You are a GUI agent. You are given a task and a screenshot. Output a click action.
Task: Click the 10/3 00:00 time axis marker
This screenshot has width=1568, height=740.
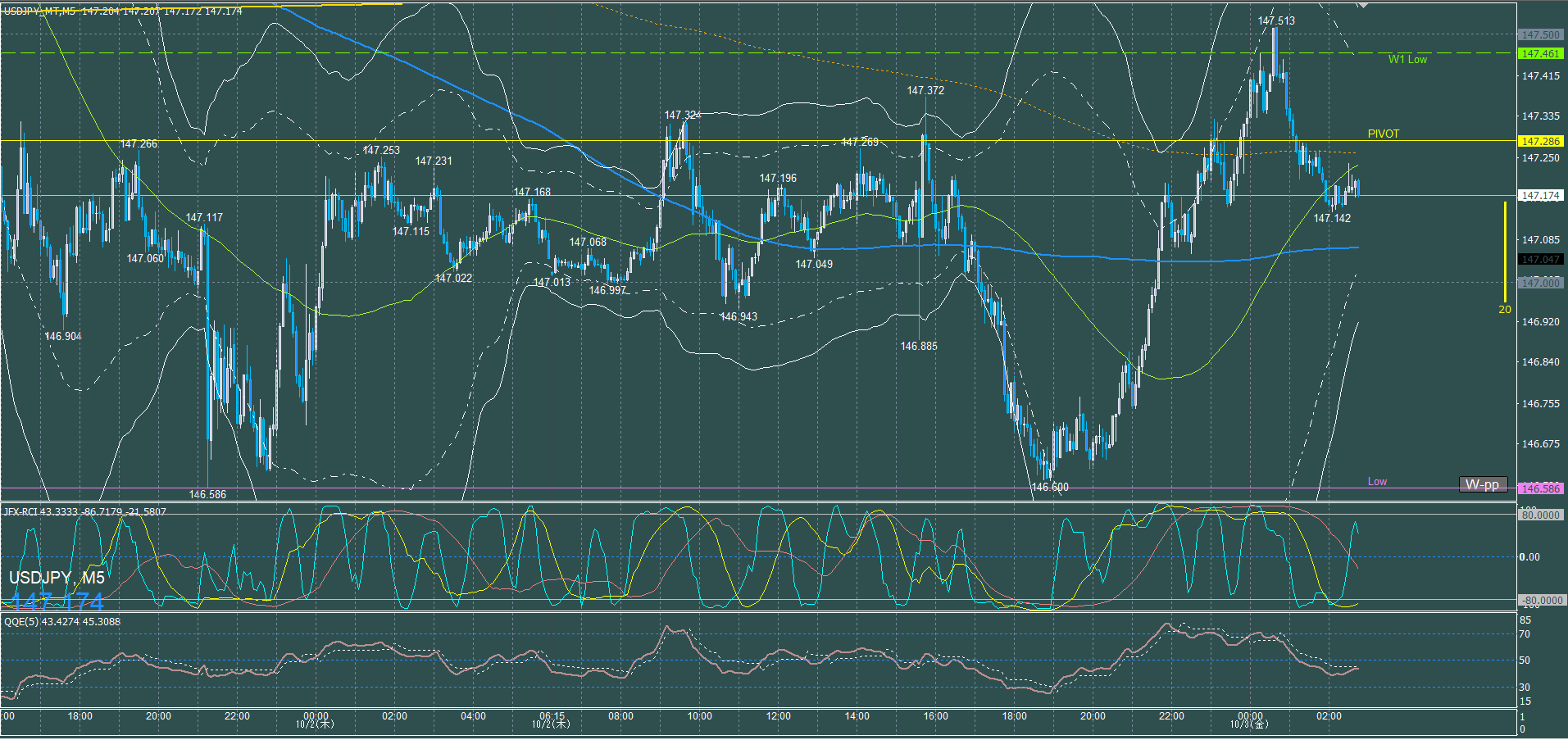point(1249,720)
